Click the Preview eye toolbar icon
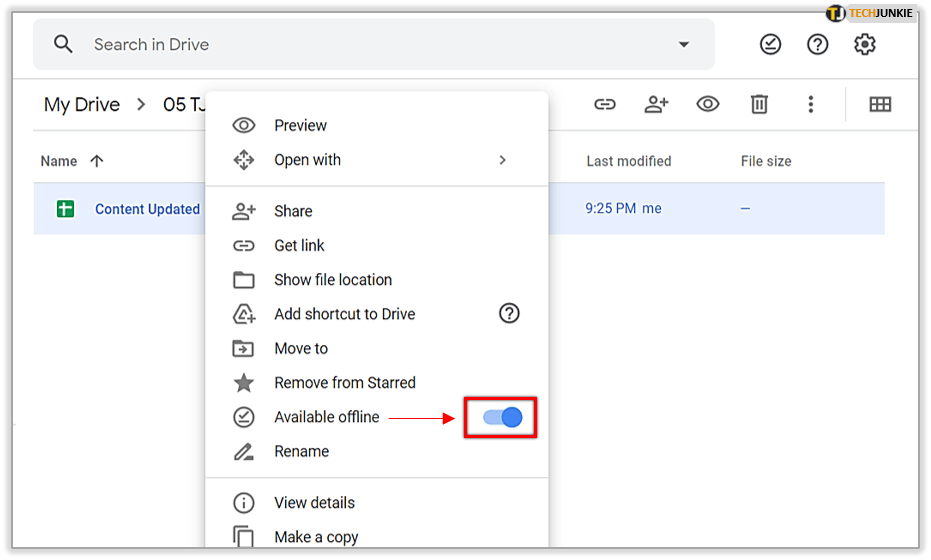931x560 pixels. pos(708,104)
